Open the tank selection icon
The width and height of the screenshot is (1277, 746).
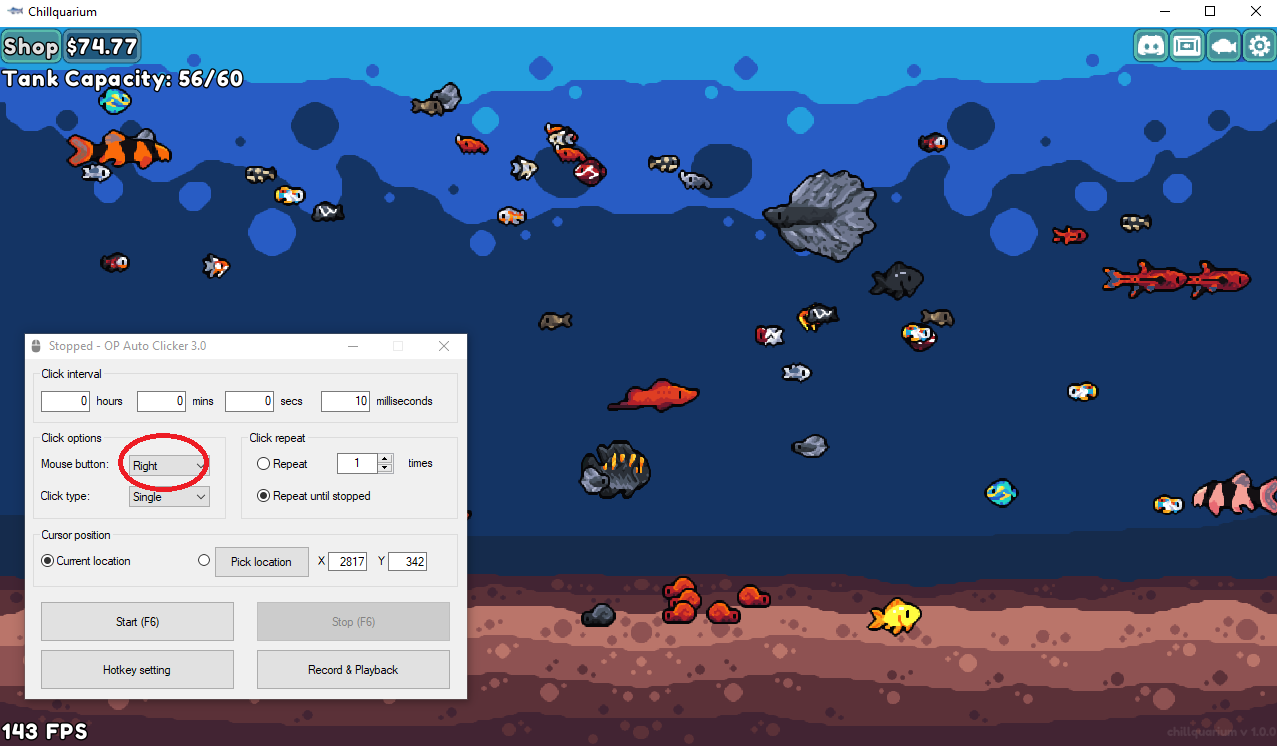(1187, 46)
